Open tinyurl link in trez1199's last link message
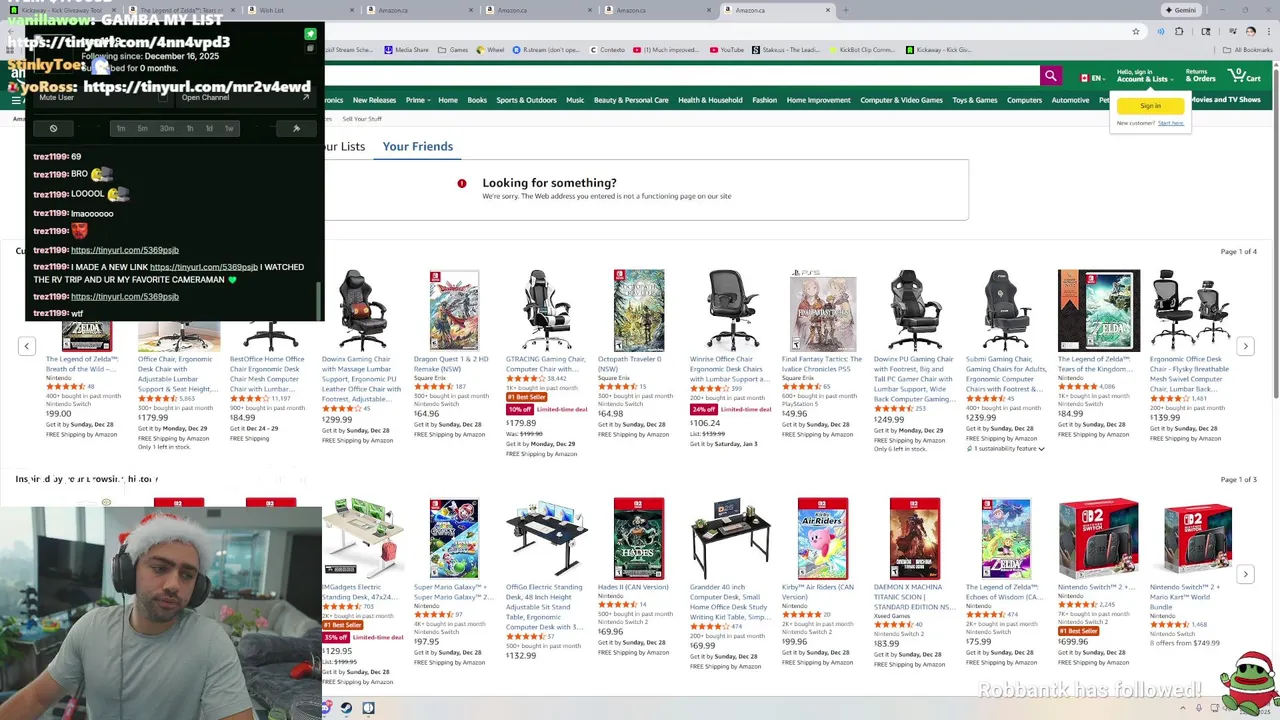Viewport: 1280px width, 720px height. click(124, 296)
